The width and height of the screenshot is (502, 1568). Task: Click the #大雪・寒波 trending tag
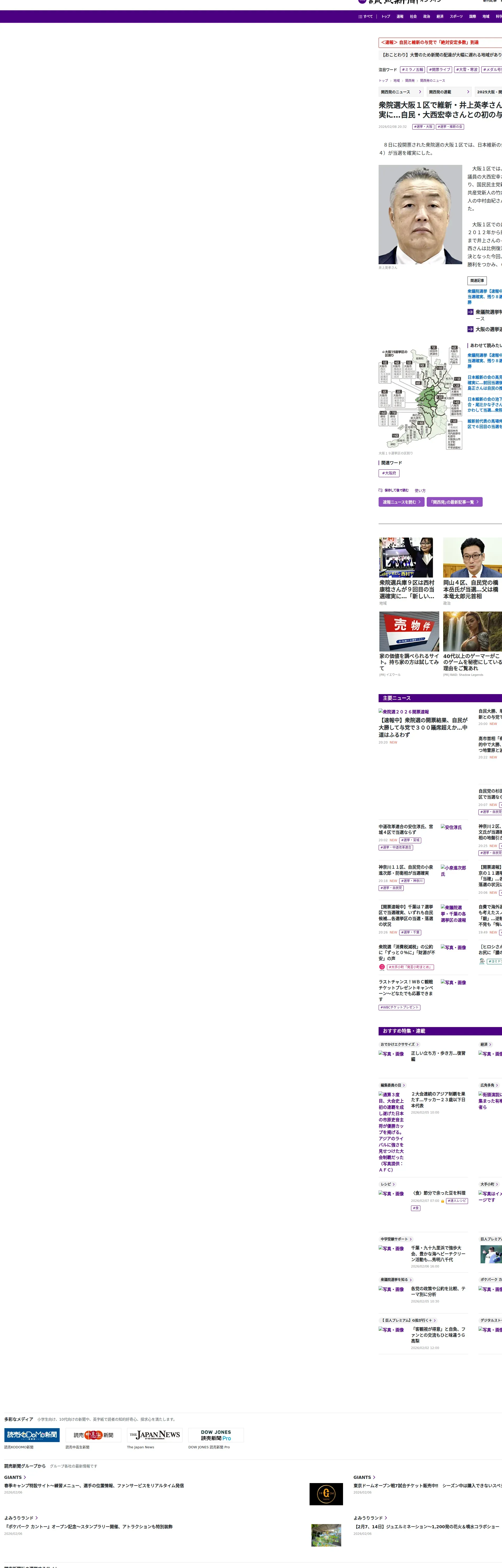click(467, 70)
